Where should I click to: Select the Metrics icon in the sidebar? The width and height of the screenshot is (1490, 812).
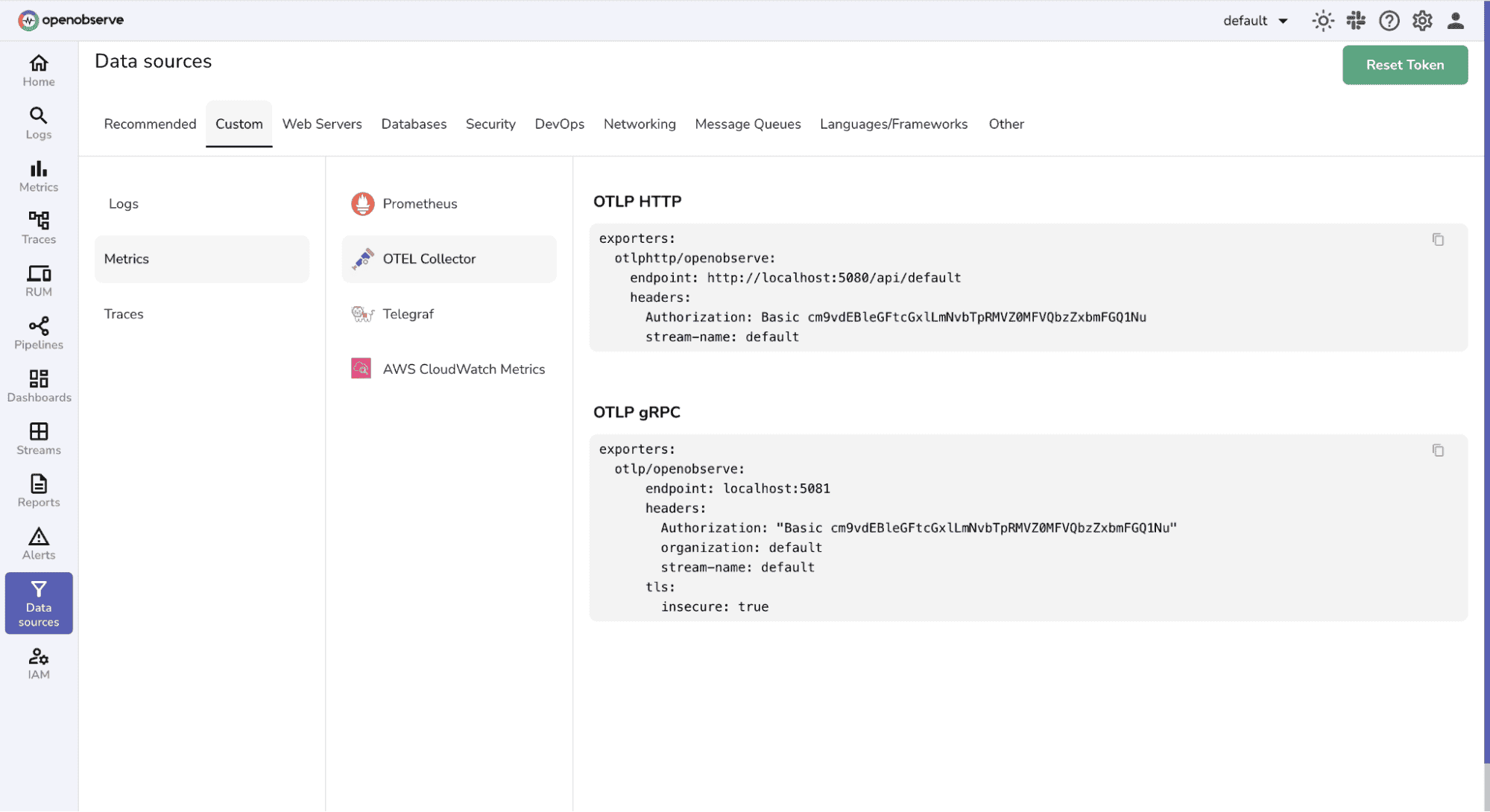click(x=38, y=176)
